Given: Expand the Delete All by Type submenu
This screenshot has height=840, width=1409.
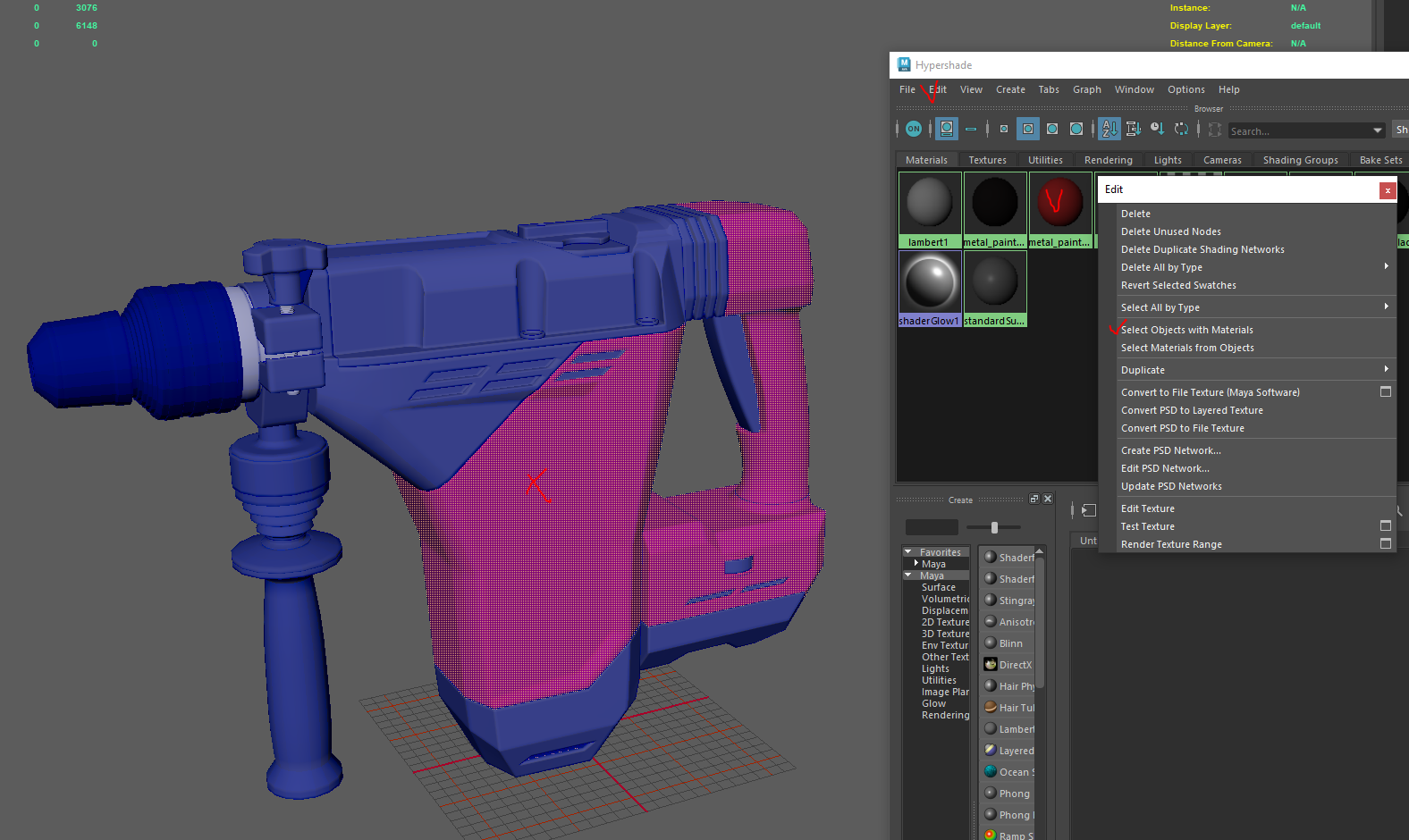Looking at the screenshot, I should 1386,266.
